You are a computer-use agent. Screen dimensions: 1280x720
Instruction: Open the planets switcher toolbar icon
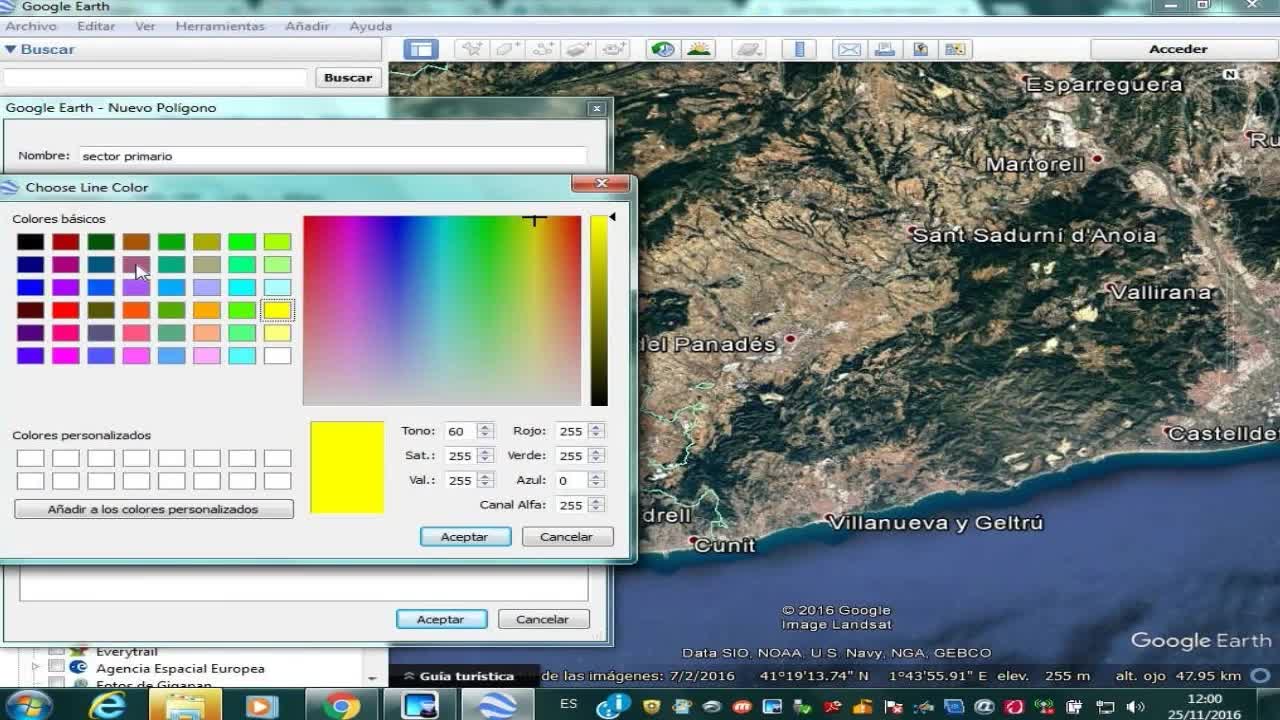pyautogui.click(x=748, y=49)
